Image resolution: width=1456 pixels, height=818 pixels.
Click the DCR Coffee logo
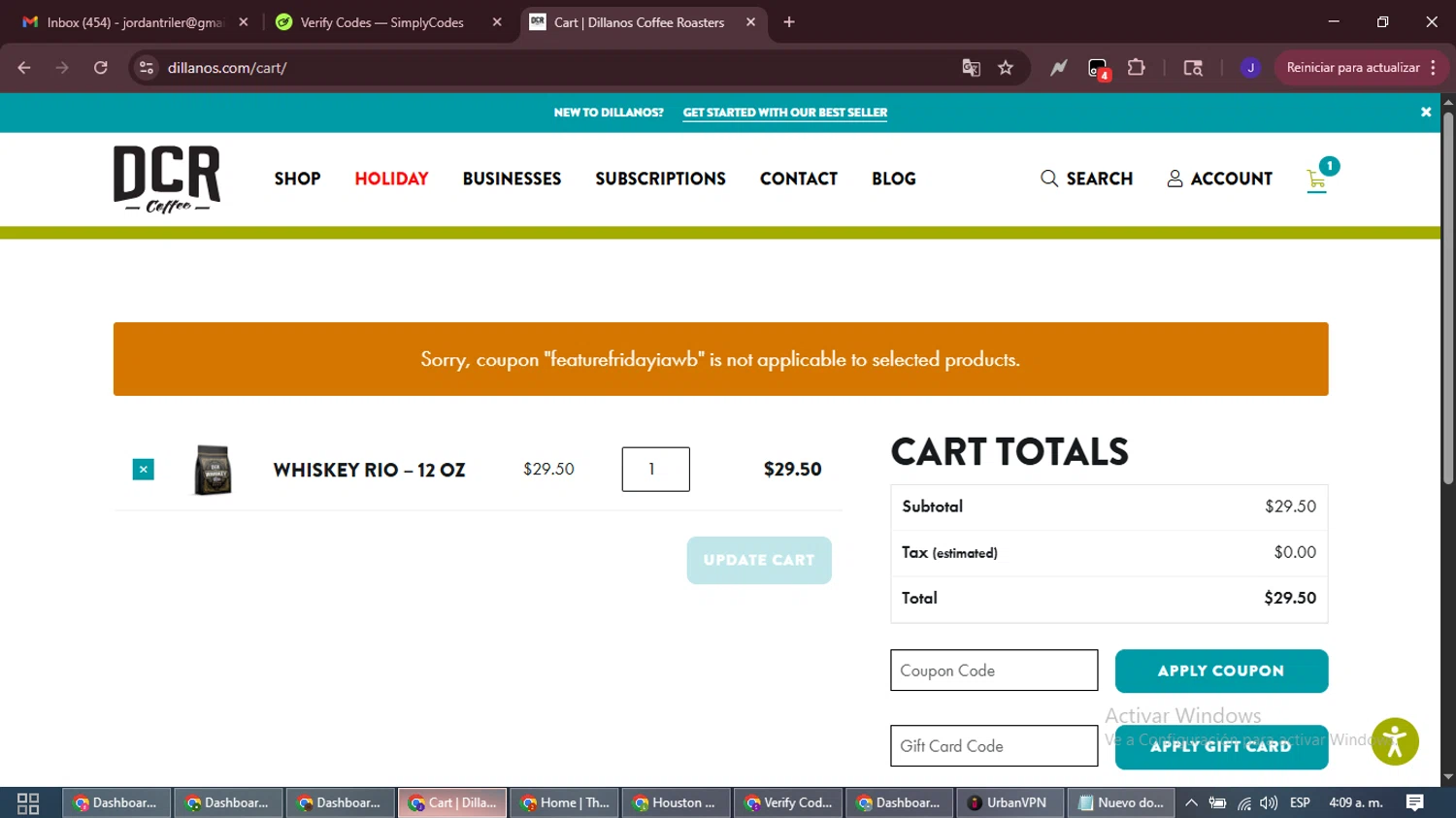click(167, 180)
